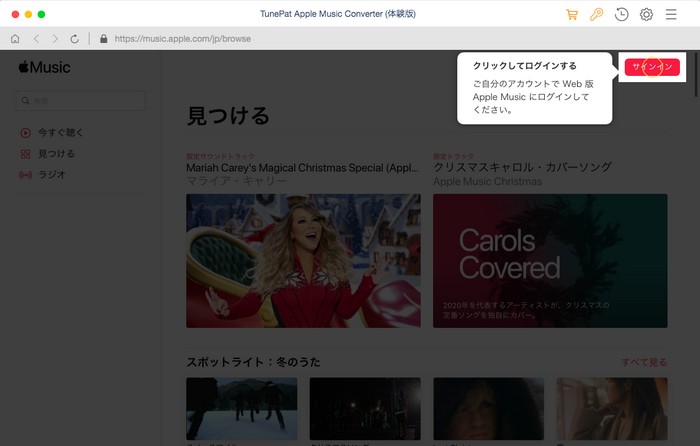This screenshot has height=446, width=700.
Task: Open settings gear icon
Action: click(x=646, y=14)
